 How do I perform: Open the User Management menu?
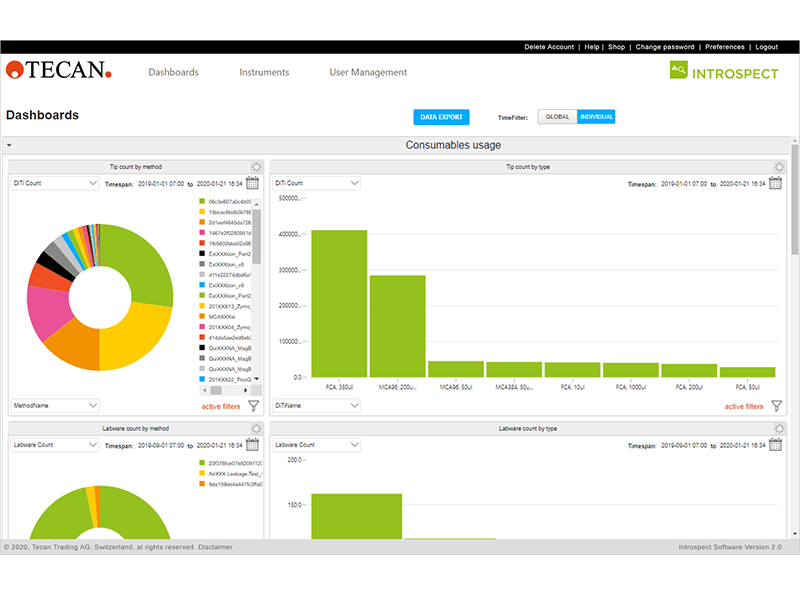click(x=368, y=72)
